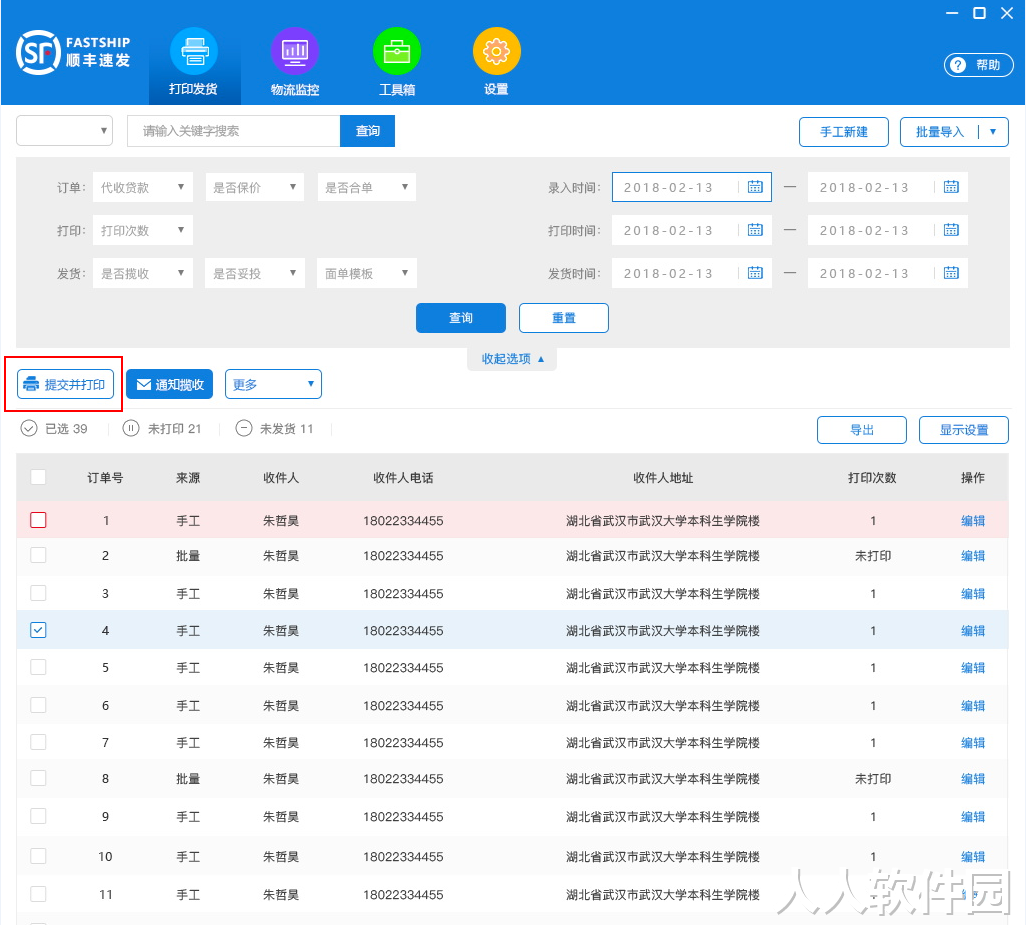Check the box for order 3
Screen dimensions: 1026x925
tap(39, 593)
